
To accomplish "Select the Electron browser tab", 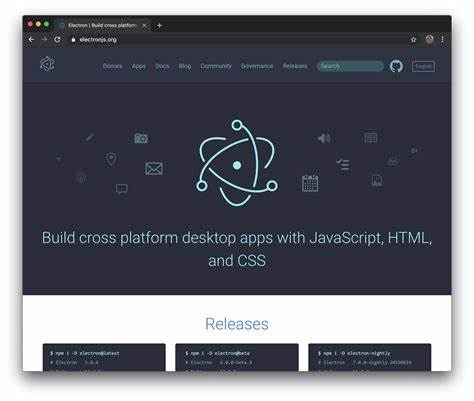I will [x=102, y=25].
